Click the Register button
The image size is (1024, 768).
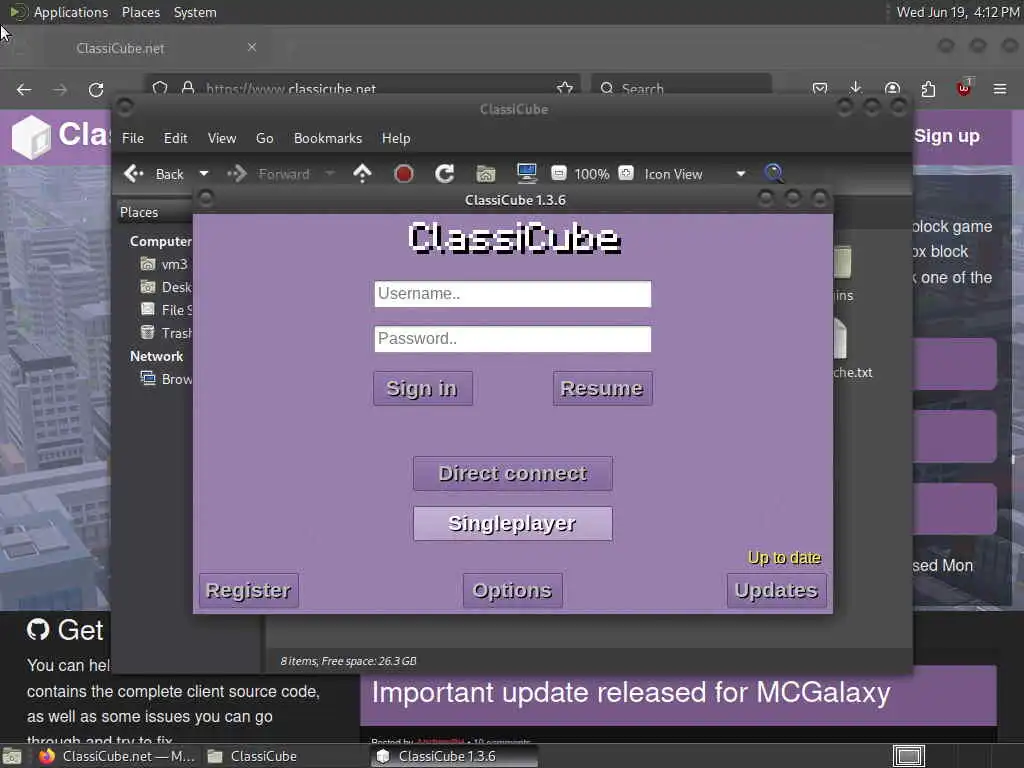click(248, 590)
